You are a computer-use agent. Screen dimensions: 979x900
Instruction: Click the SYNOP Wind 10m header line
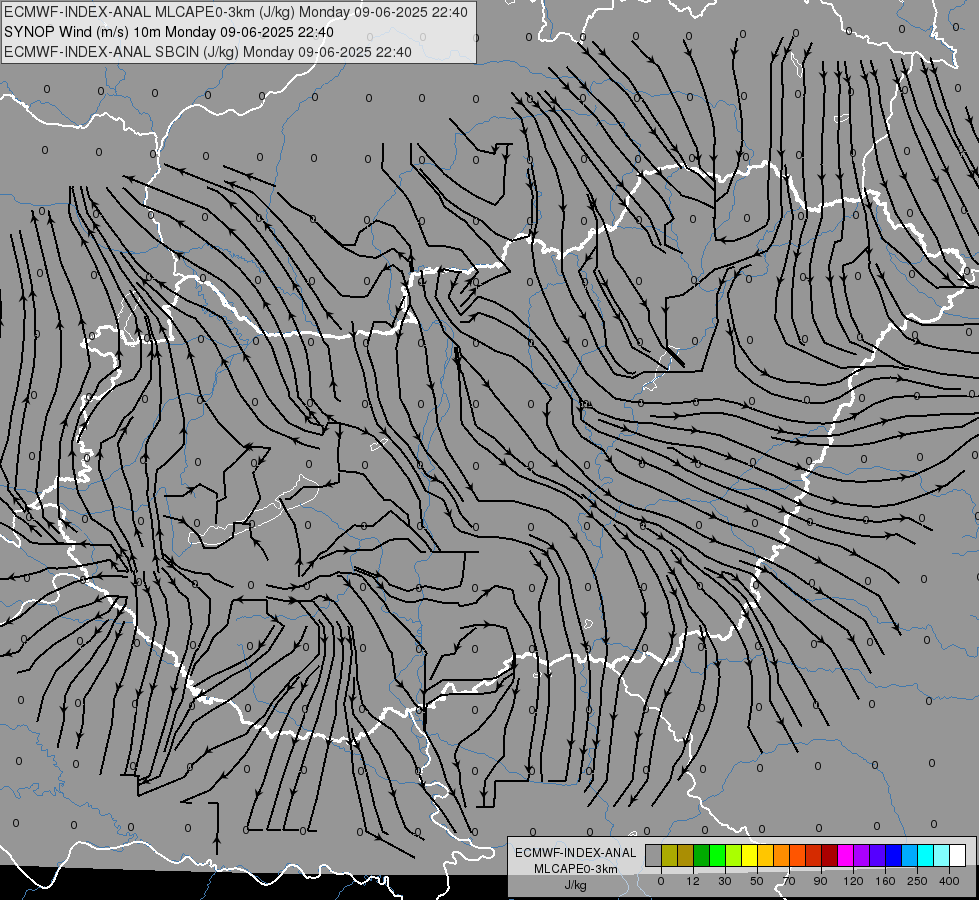[x=169, y=32]
